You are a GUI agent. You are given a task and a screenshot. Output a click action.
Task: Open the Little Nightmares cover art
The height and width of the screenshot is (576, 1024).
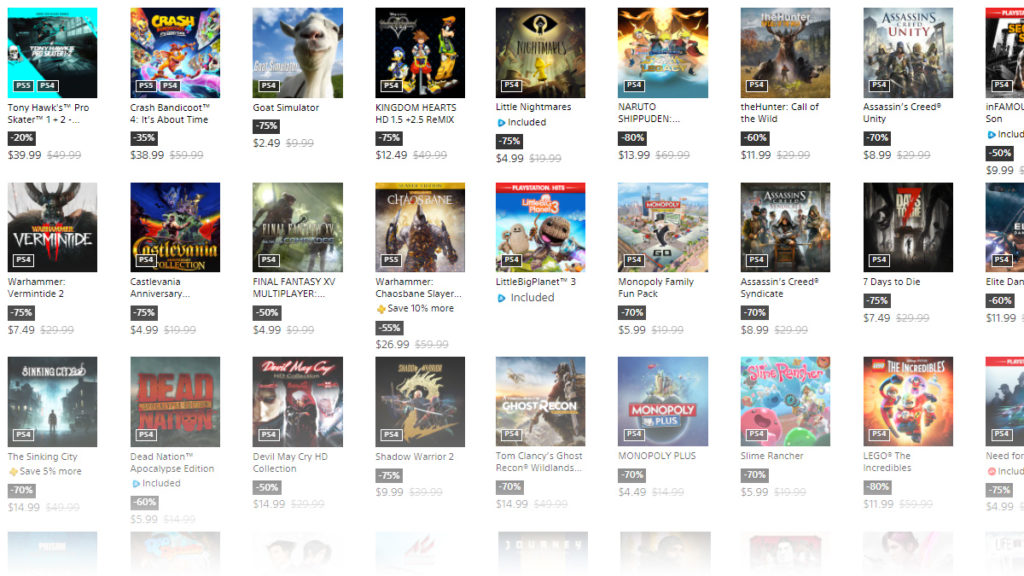540,53
